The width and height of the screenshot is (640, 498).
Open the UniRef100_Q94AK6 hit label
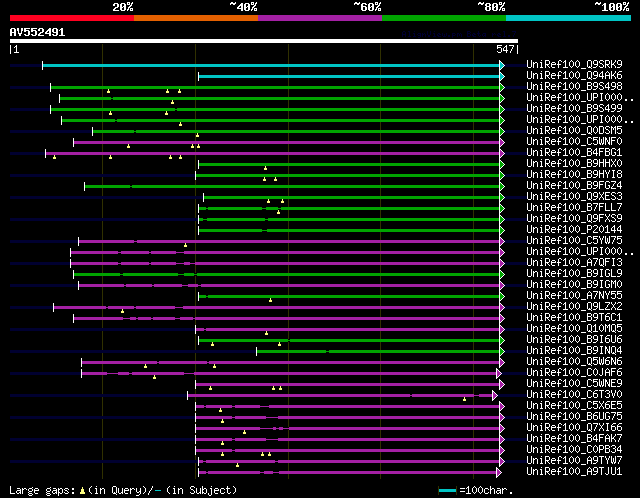pyautogui.click(x=574, y=76)
